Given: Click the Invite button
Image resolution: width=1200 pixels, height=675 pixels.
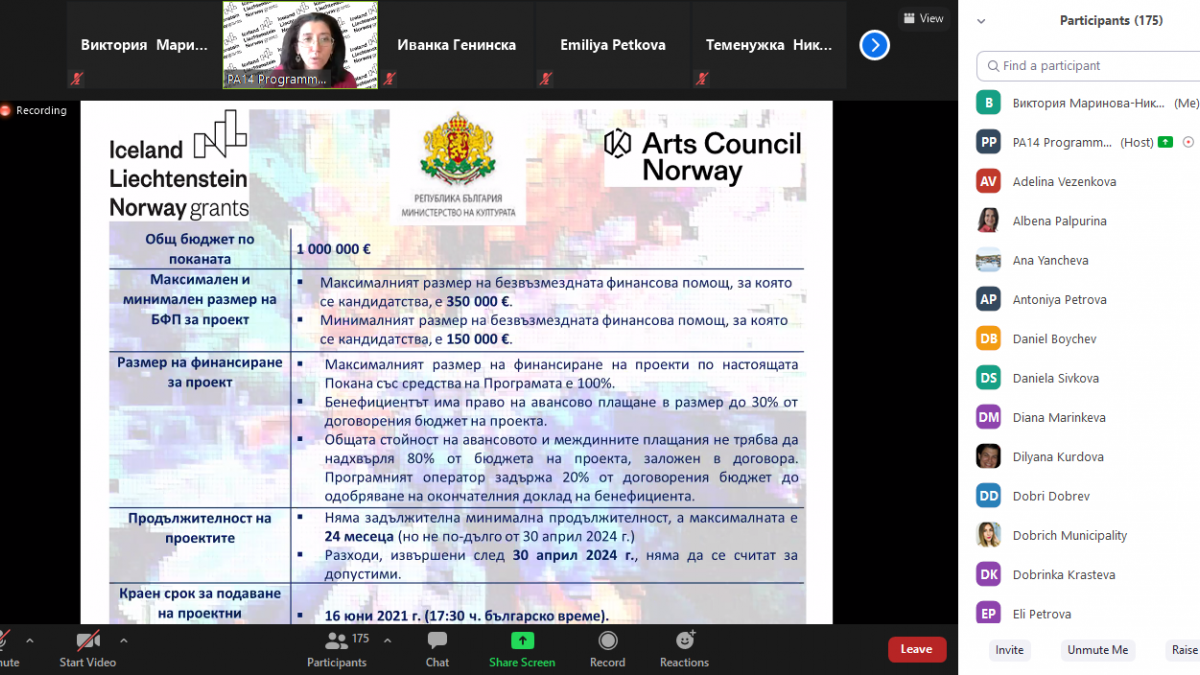Looking at the screenshot, I should pyautogui.click(x=1009, y=650).
